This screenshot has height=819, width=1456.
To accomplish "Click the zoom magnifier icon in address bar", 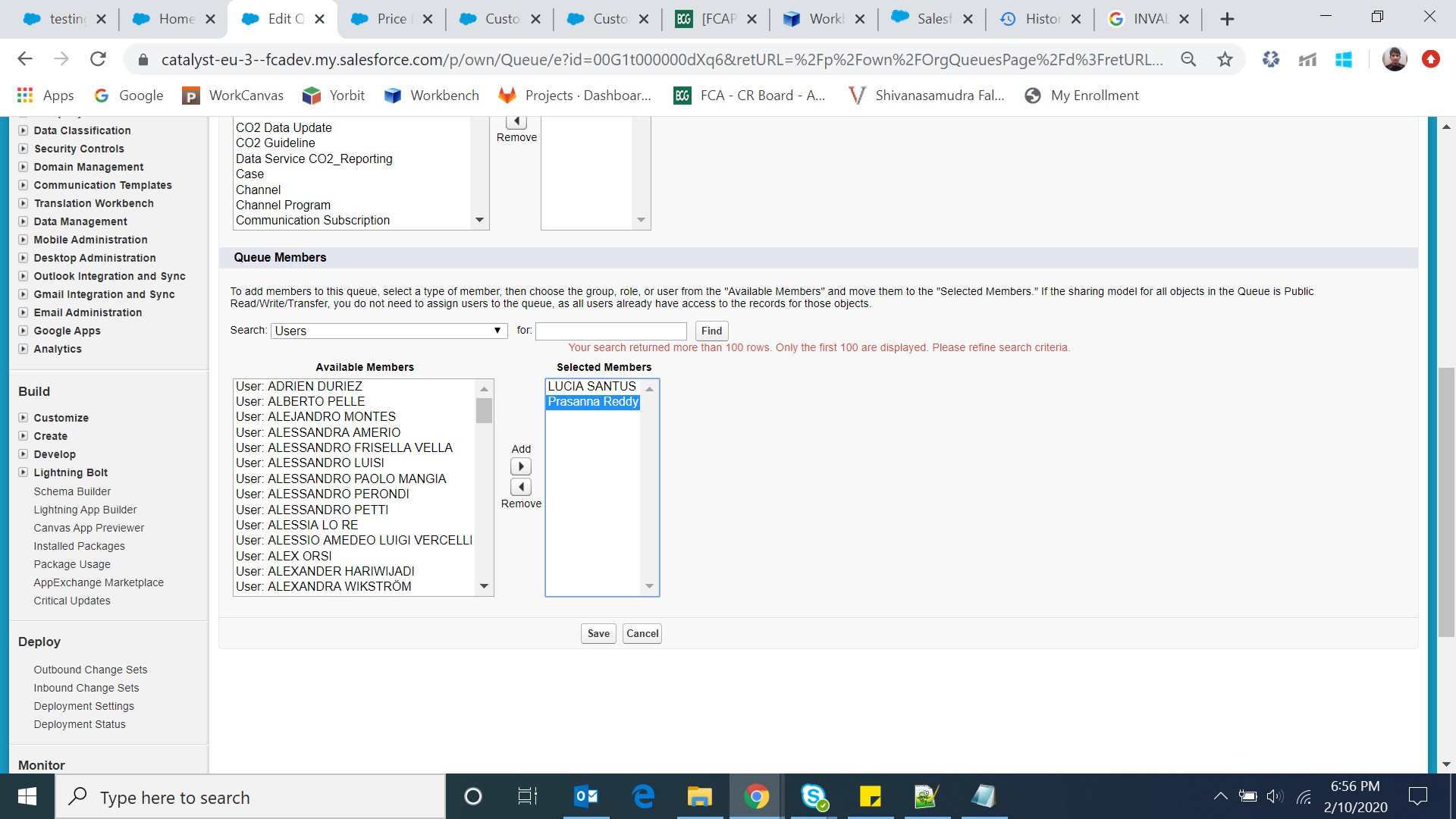I will (x=1188, y=59).
